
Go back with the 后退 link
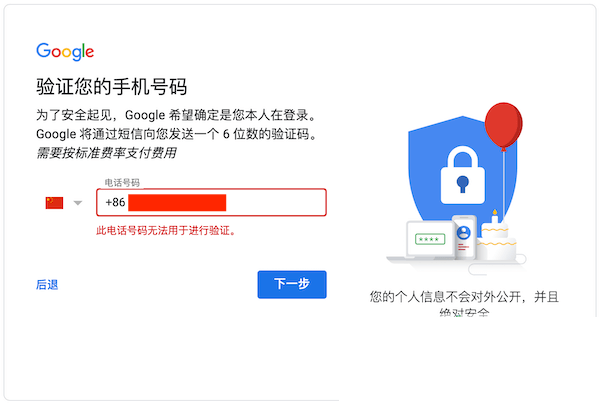47,285
